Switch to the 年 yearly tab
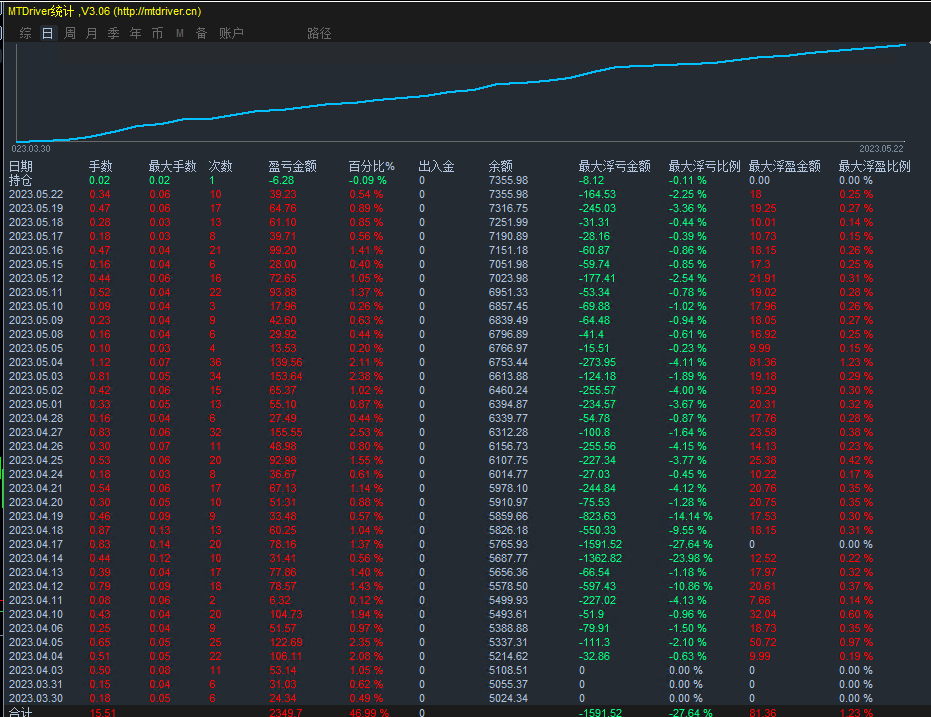Screen dimensions: 931x717 [135, 33]
